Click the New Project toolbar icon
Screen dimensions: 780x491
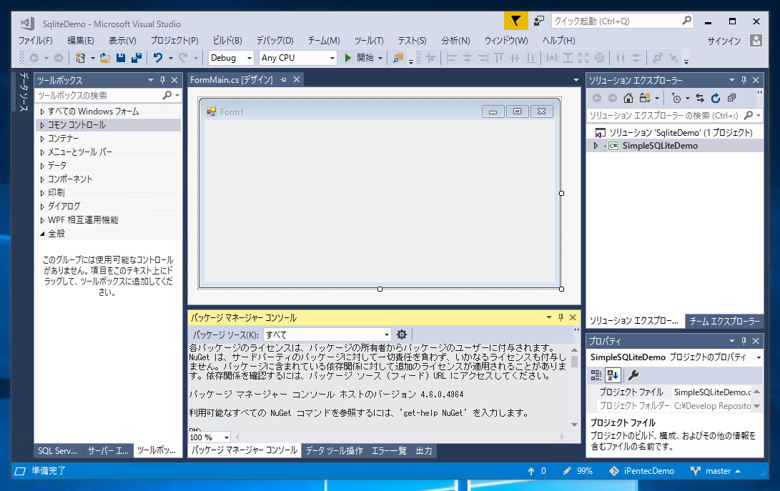[80, 58]
